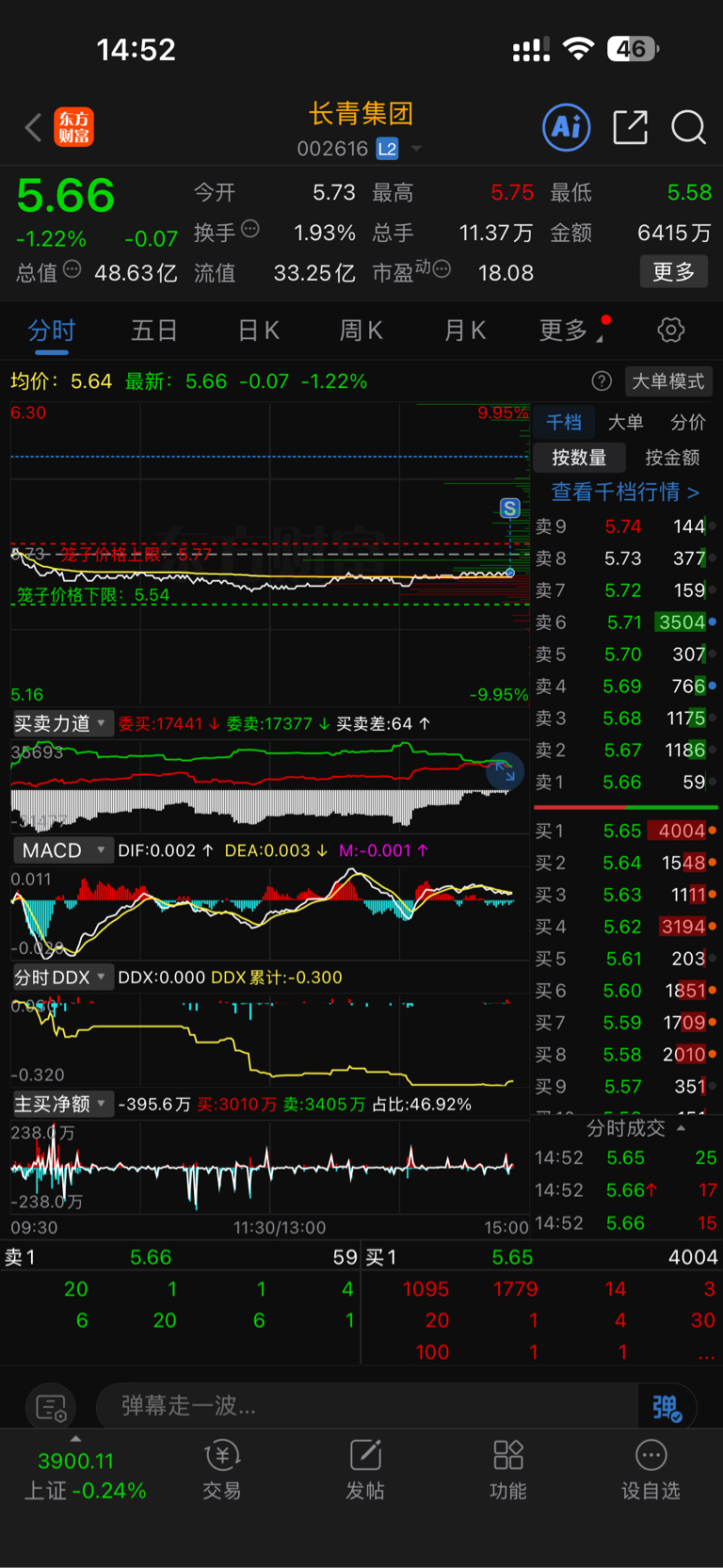Open the list settings icon beside input
This screenshot has height=1568, width=723.
coord(51,1408)
